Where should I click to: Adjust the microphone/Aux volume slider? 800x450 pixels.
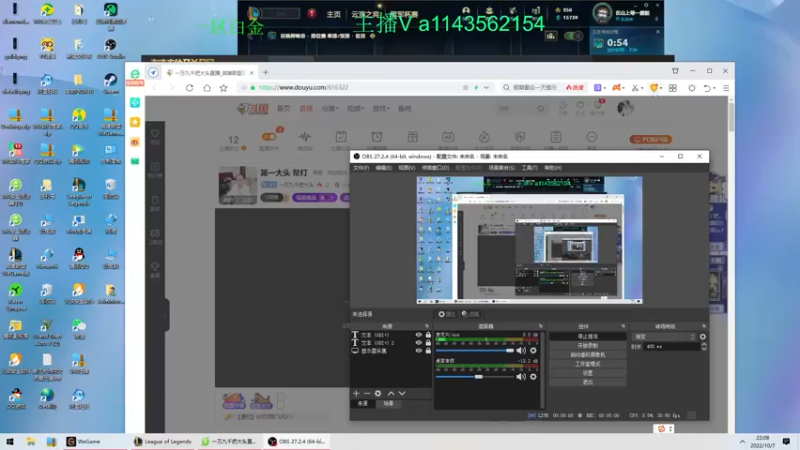474,351
